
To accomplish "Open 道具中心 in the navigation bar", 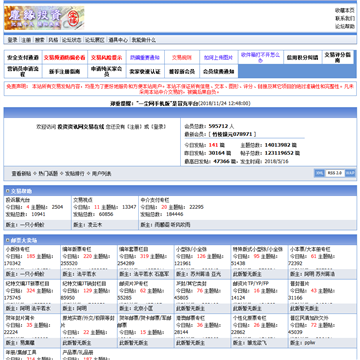I will click(x=118, y=40).
